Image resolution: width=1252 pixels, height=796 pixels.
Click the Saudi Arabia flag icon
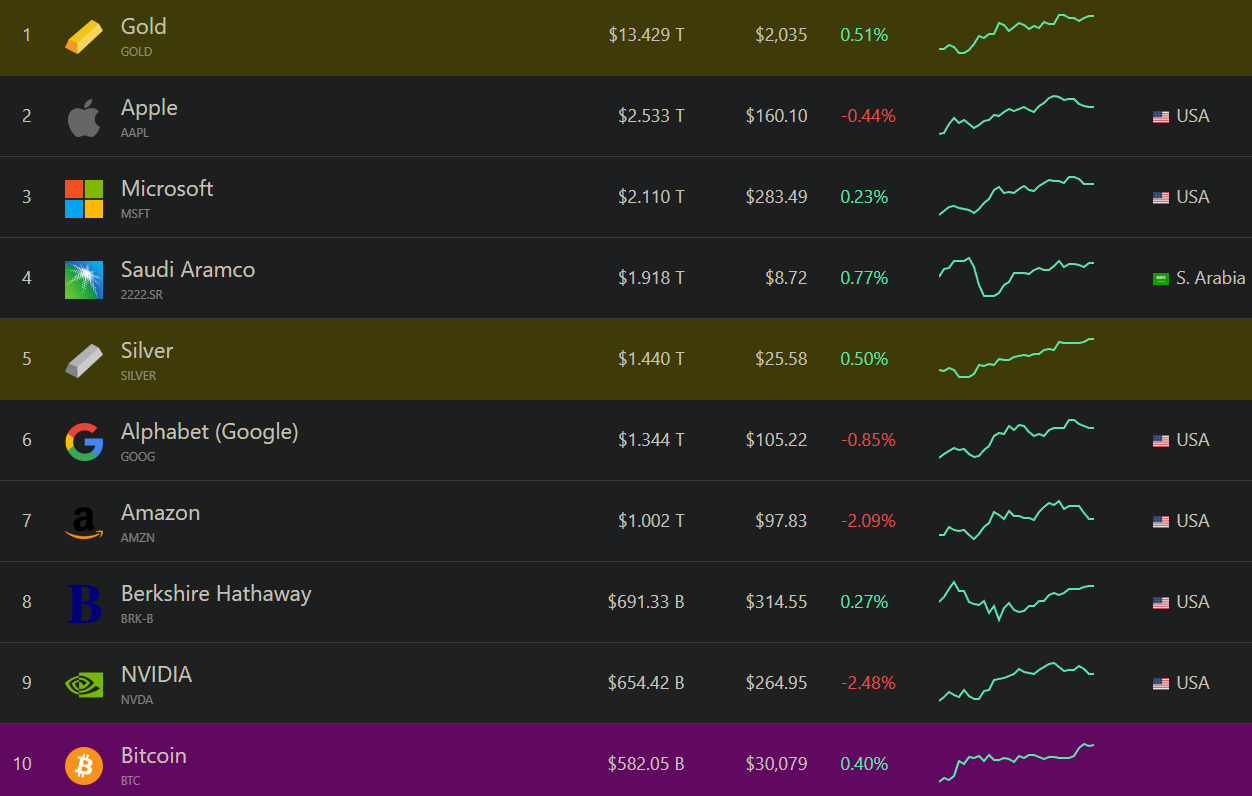(x=1161, y=279)
